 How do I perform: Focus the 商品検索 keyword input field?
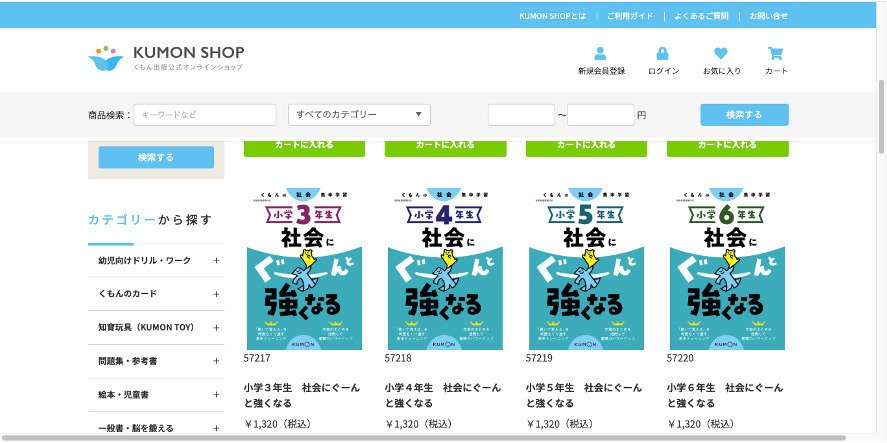[x=205, y=115]
